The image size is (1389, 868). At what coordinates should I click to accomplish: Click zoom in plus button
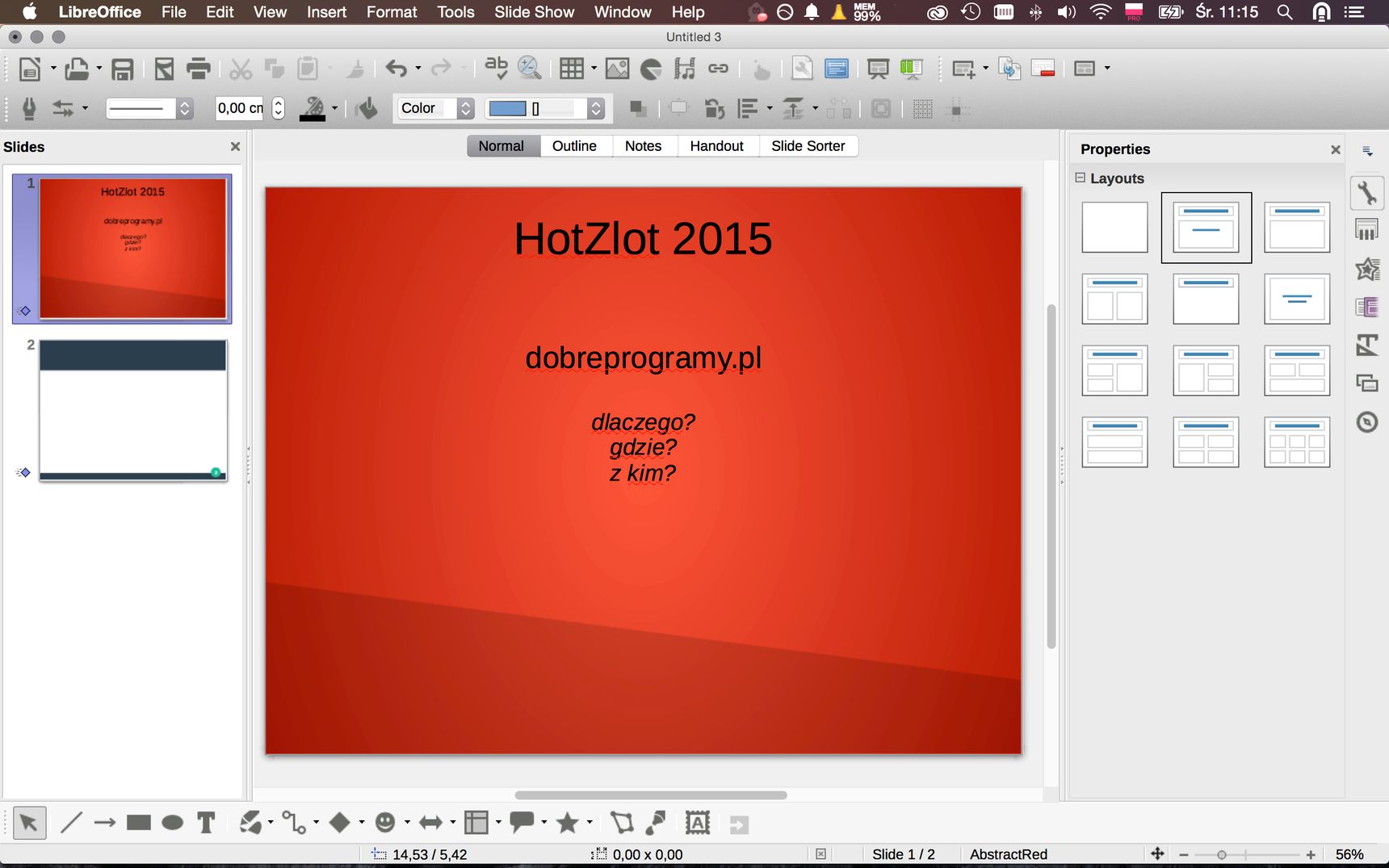click(x=1311, y=854)
